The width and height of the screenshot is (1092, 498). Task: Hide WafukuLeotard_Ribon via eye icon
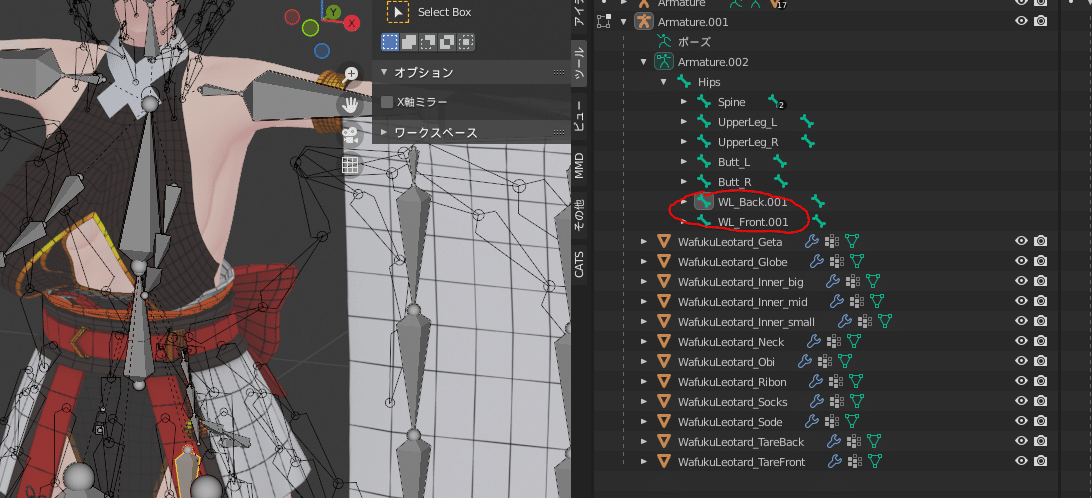pos(1022,382)
